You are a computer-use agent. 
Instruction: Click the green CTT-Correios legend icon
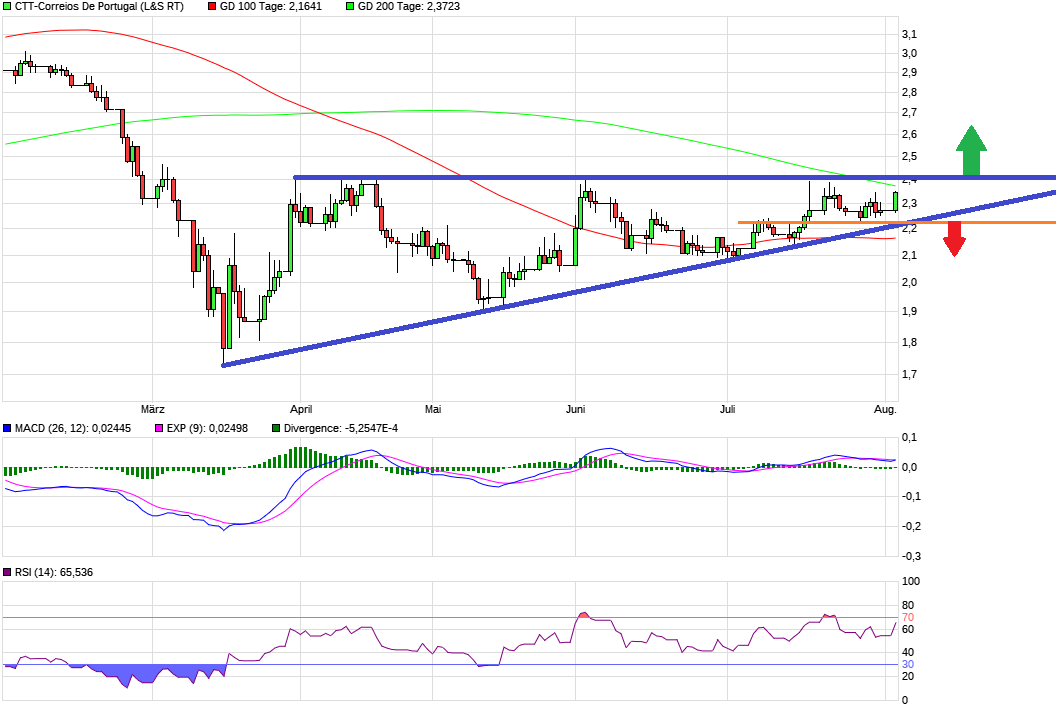[x=9, y=6]
